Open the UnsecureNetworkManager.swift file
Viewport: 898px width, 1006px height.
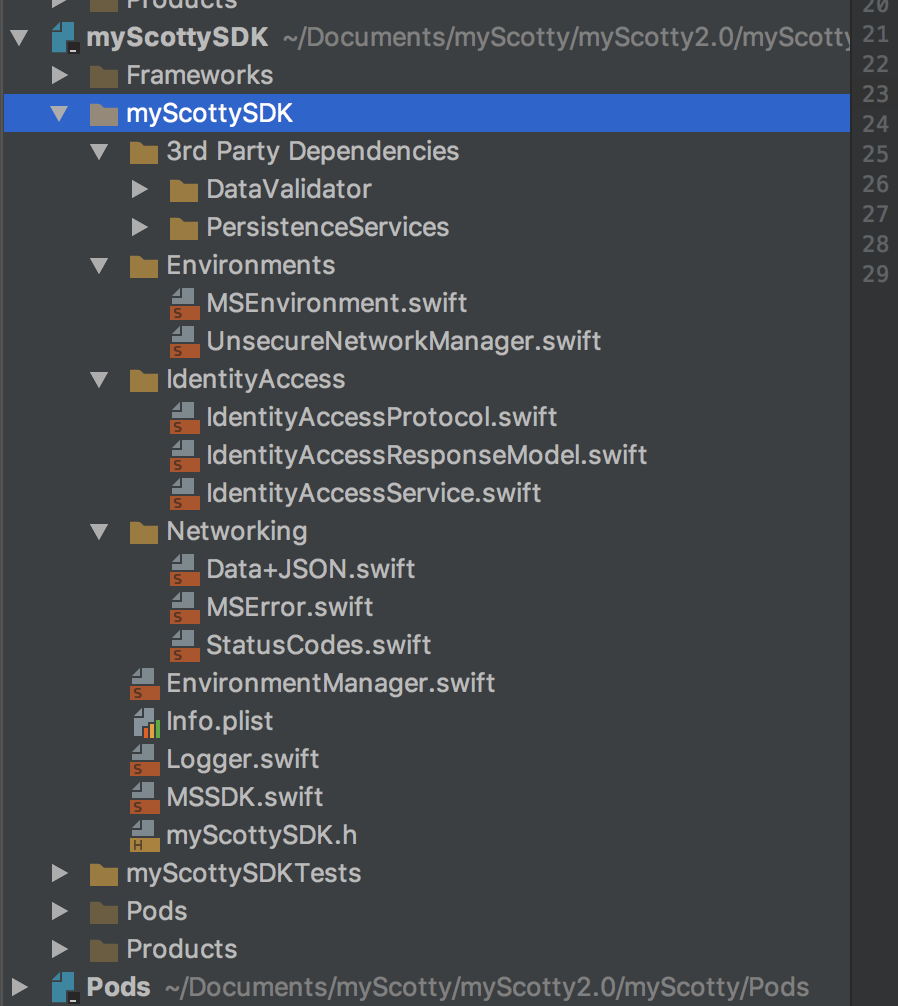point(404,341)
